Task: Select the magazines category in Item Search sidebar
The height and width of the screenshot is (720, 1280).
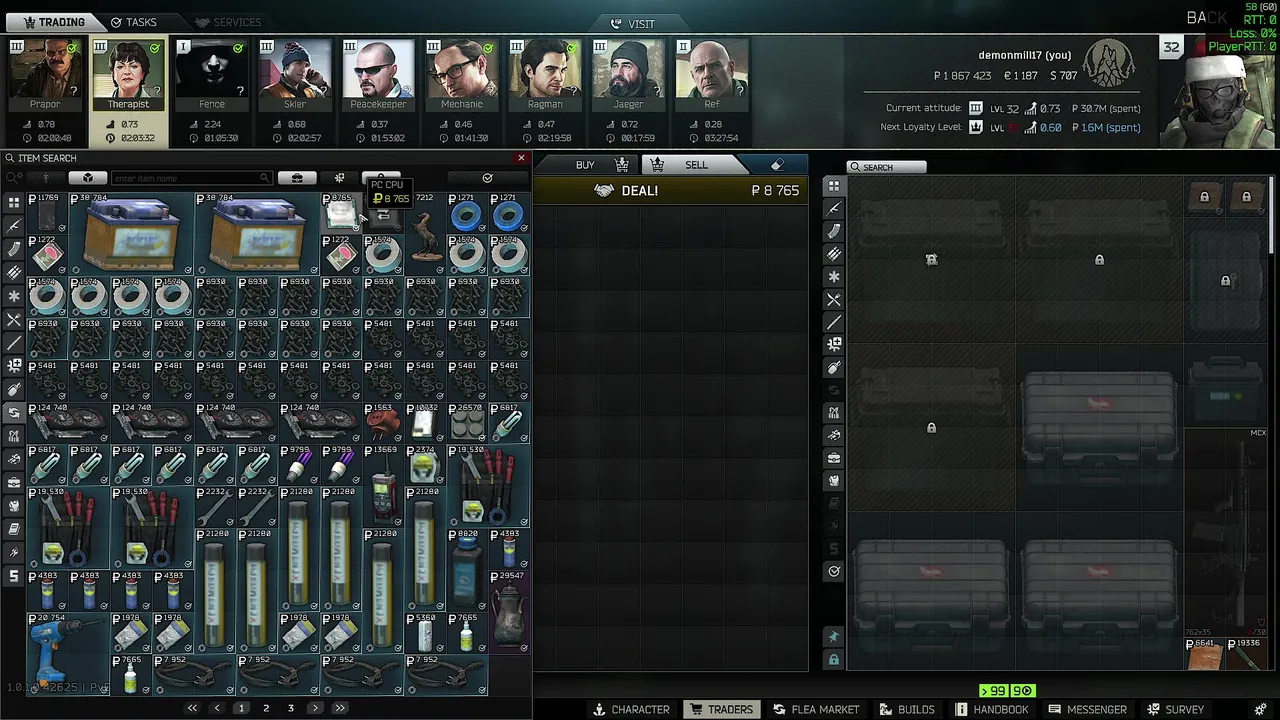Action: (x=14, y=249)
